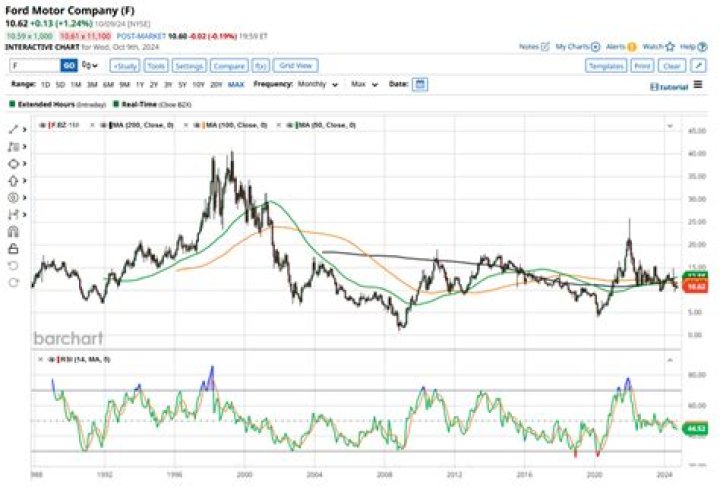The image size is (720, 489).
Task: Toggle visibility of RSI study
Action: (52, 360)
